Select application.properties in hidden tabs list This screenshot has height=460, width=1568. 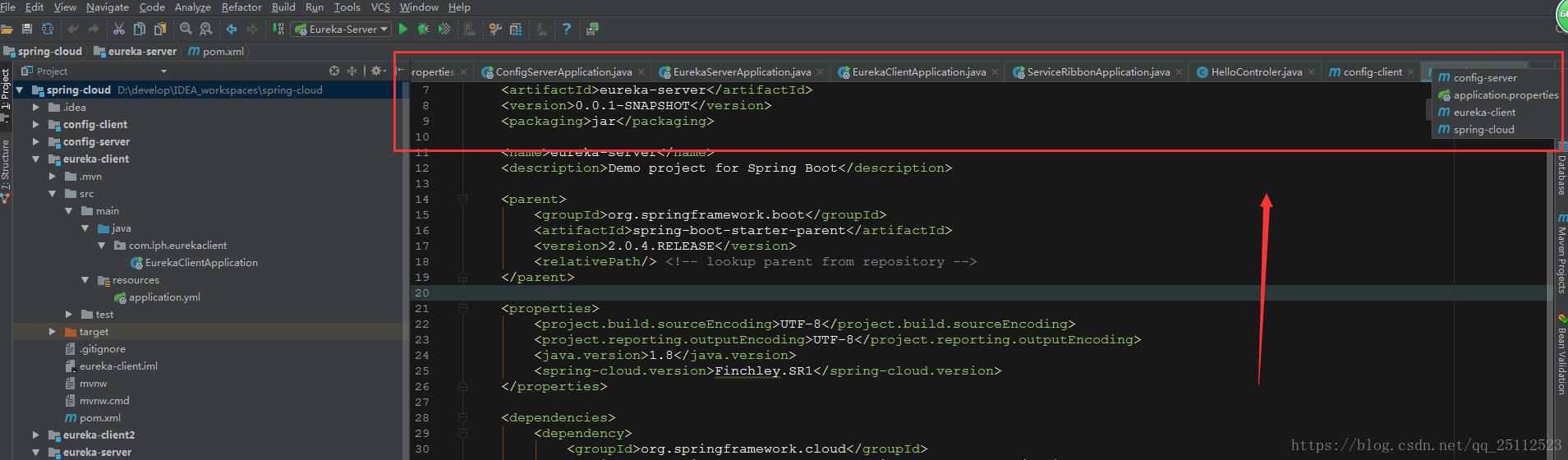(1495, 94)
